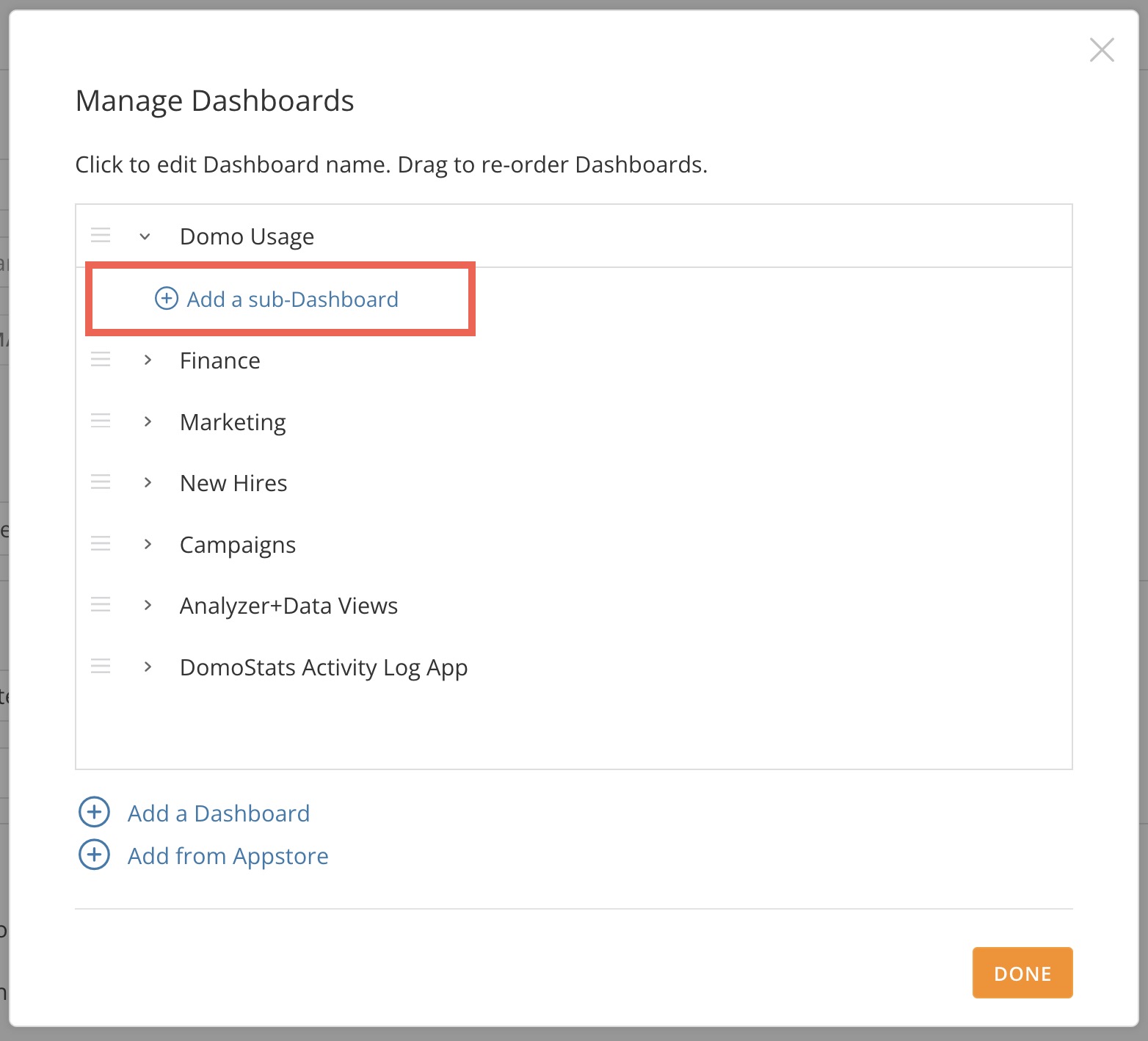
Task: Expand the Finance dashboard
Action: 148,360
